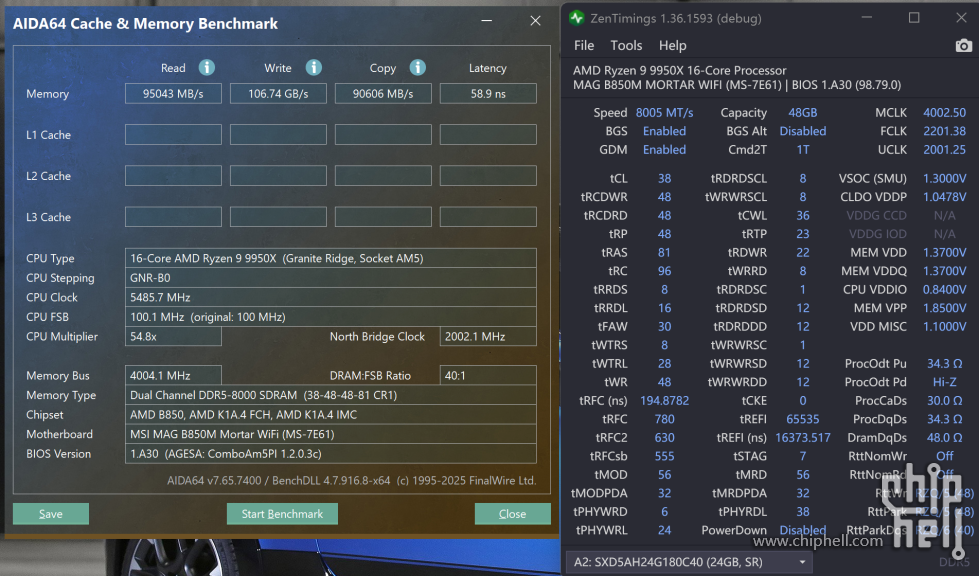Click the tREFI value 65535
Screen dimensions: 979x576
(x=802, y=419)
